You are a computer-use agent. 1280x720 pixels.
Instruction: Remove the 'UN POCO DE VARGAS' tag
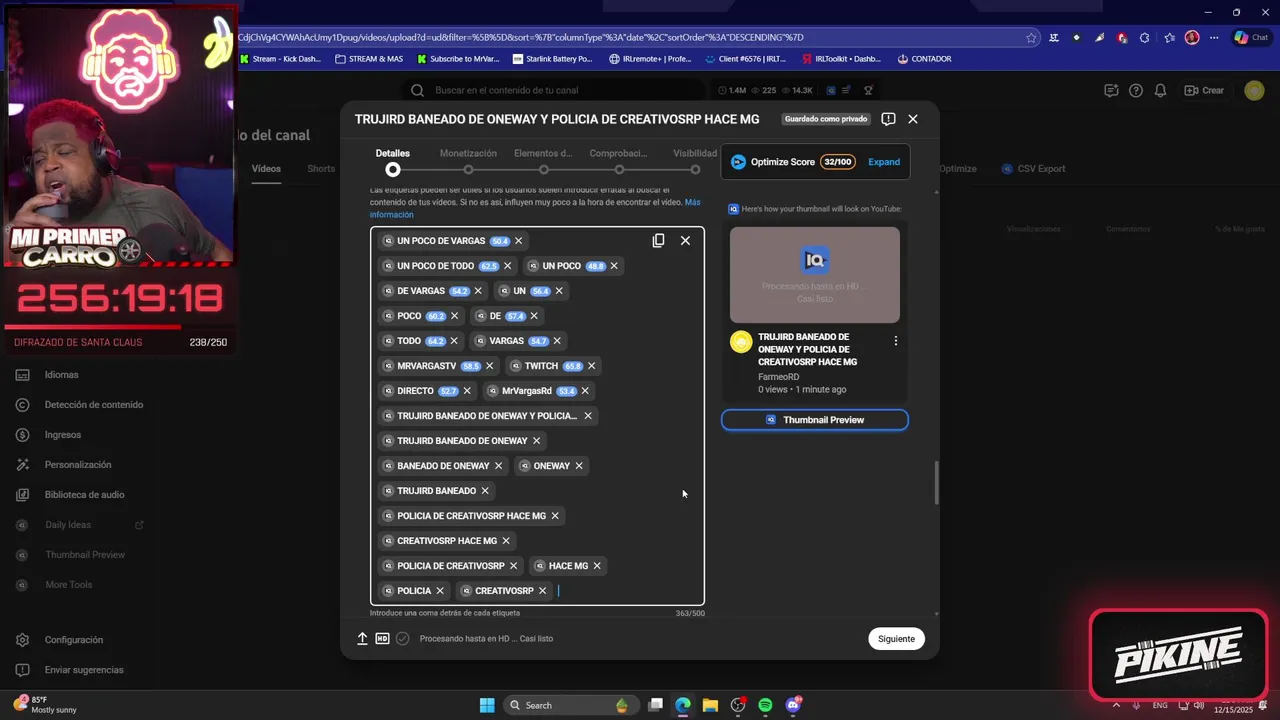point(518,241)
